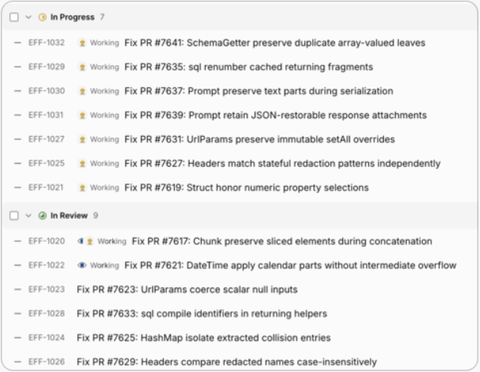
Task: Open issue Fix PR #7627 Headers redaction patterns
Action: (282, 164)
